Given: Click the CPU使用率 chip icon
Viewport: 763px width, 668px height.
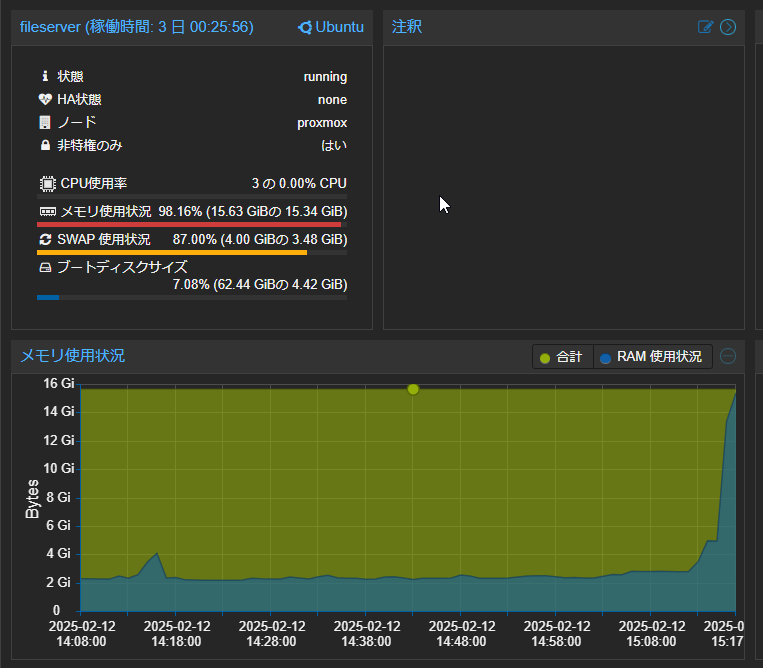Looking at the screenshot, I should (x=46, y=184).
